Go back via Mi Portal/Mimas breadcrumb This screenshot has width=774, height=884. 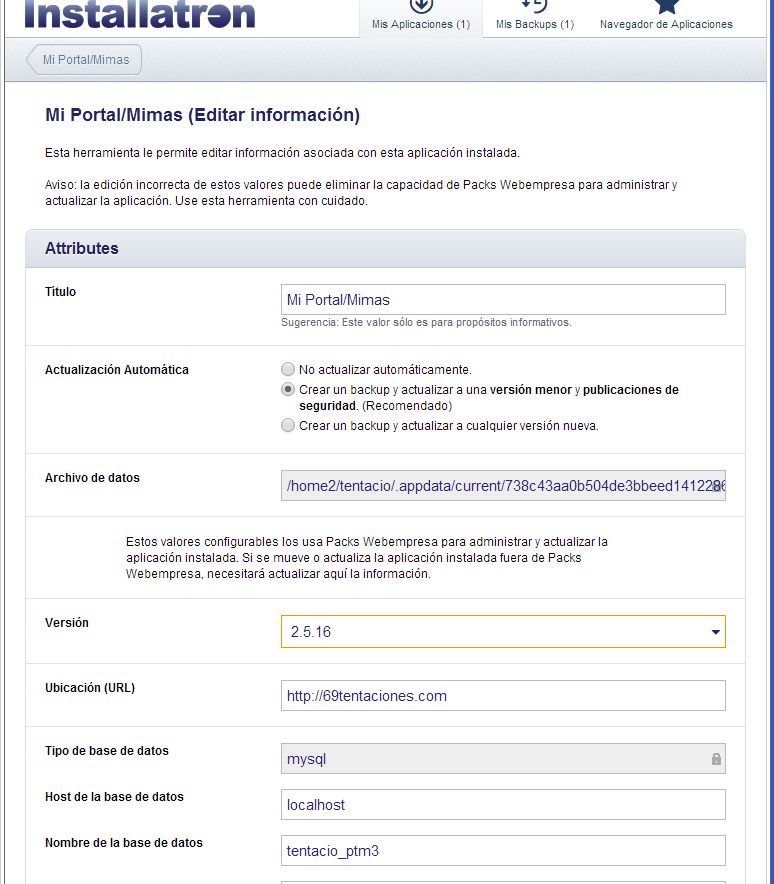point(84,60)
